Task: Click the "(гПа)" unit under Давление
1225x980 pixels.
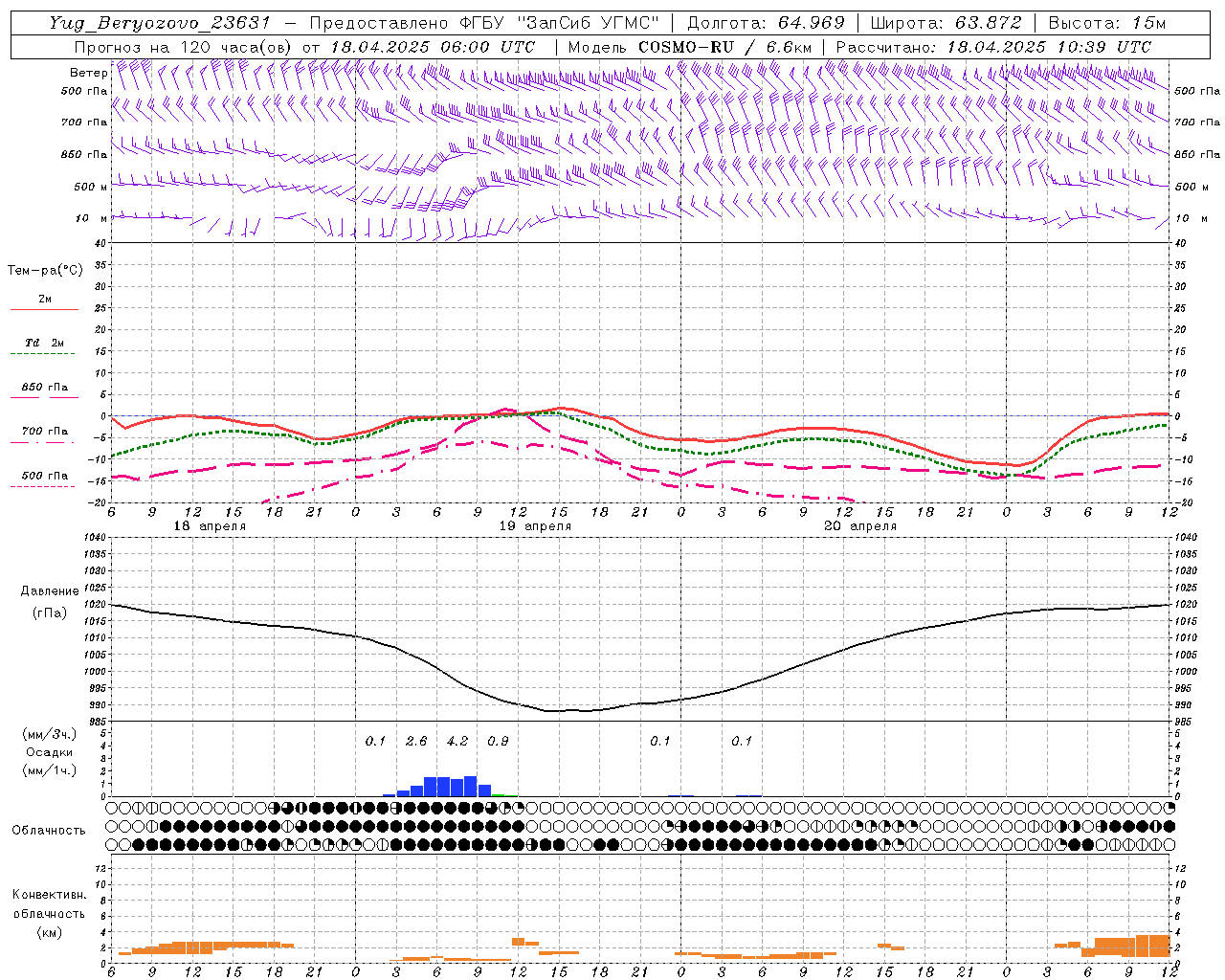Action: click(50, 612)
